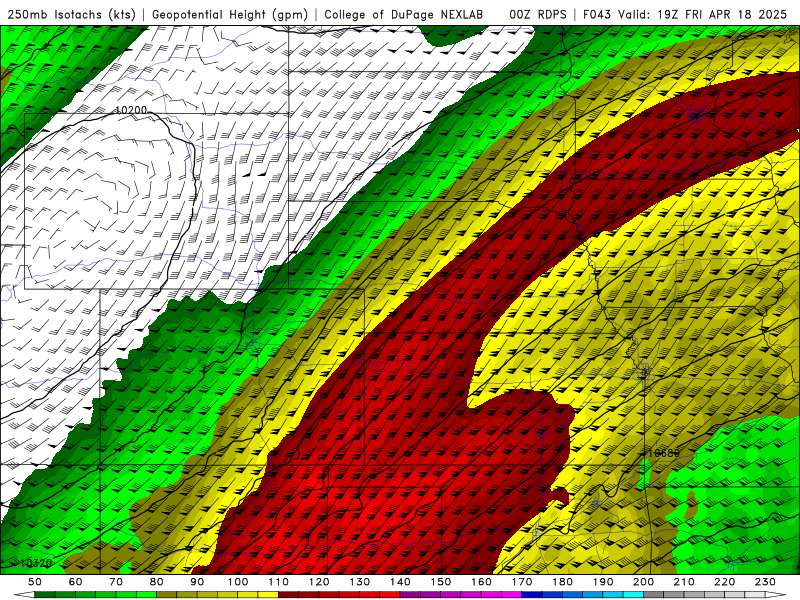Click the 130 value on the color scale
This screenshot has height=600, width=800.
[x=360, y=582]
